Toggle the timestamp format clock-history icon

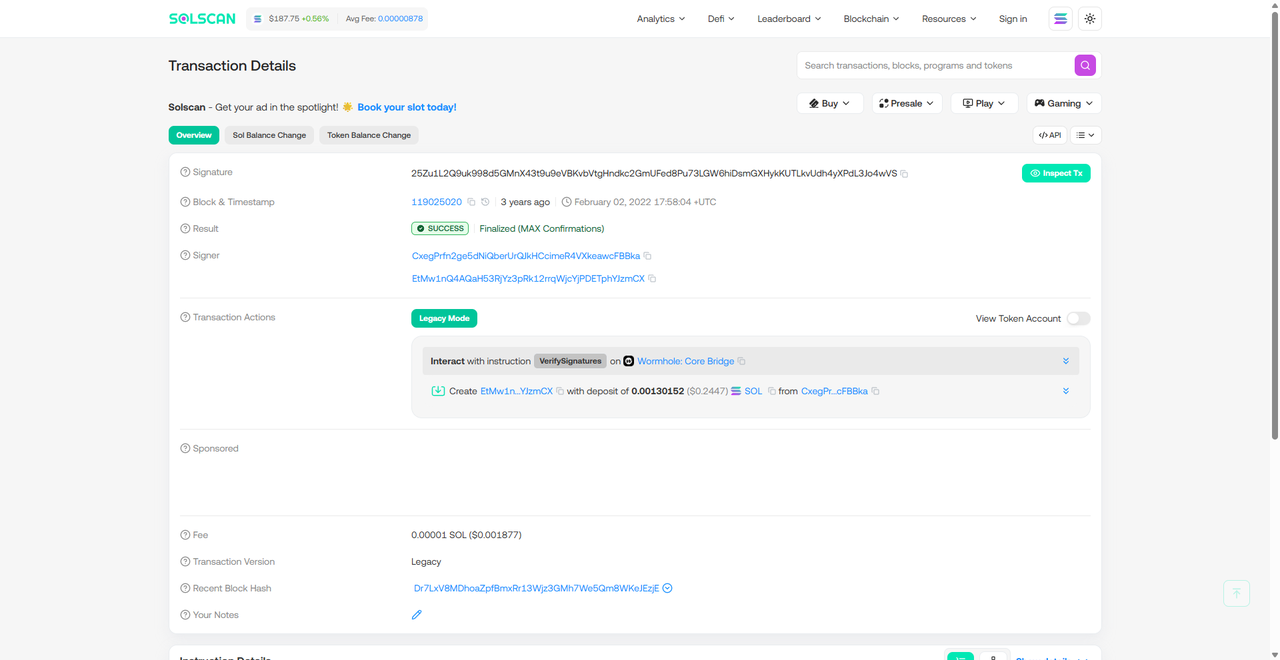pyautogui.click(x=485, y=202)
